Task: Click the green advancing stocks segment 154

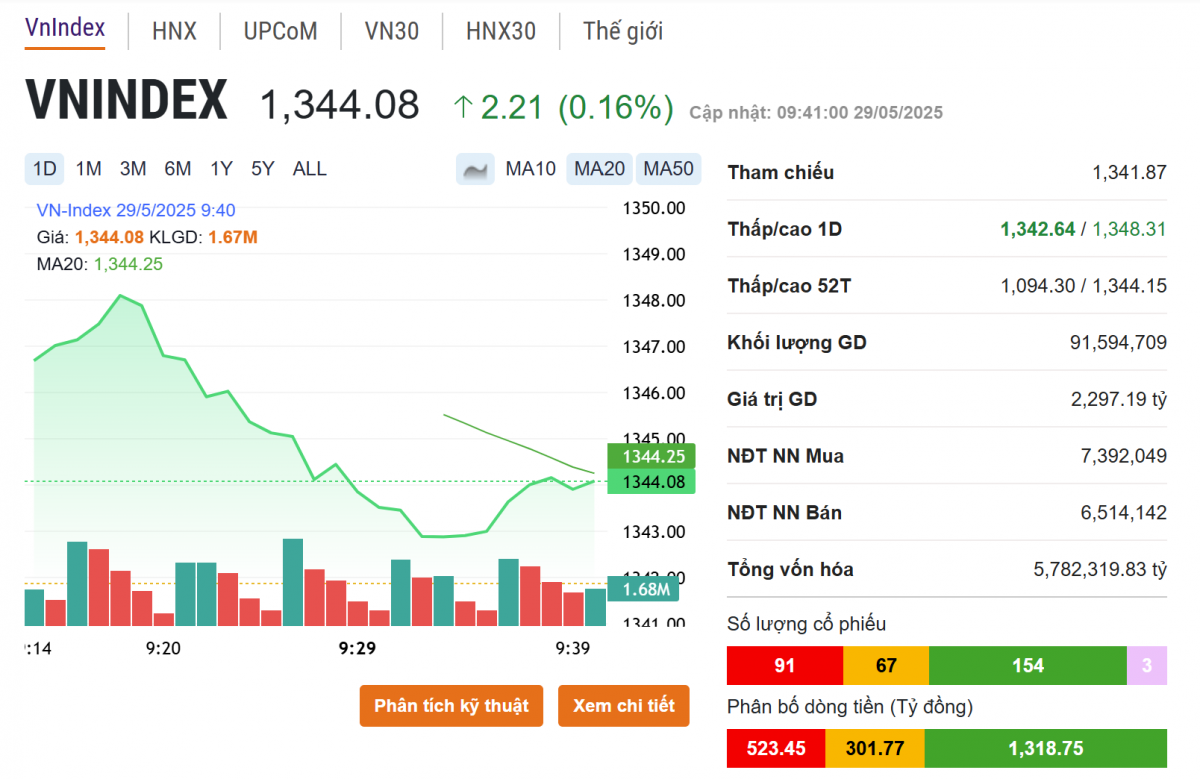Action: (1028, 666)
